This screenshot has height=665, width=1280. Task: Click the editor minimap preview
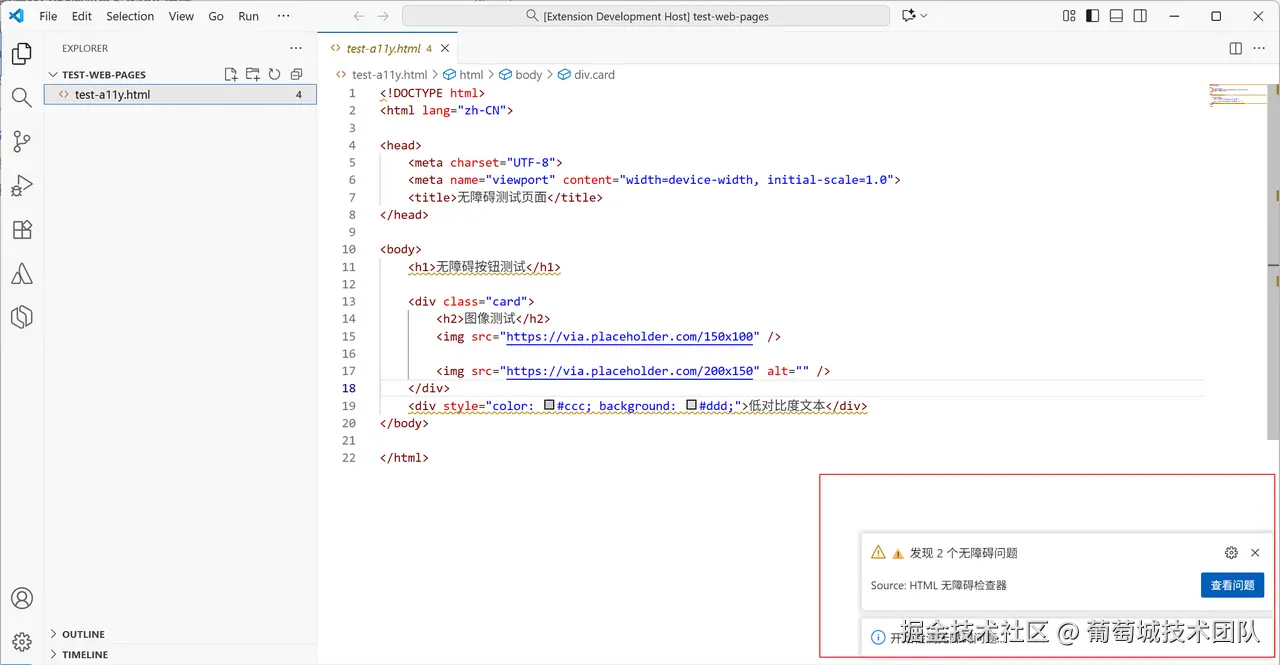(x=1238, y=94)
